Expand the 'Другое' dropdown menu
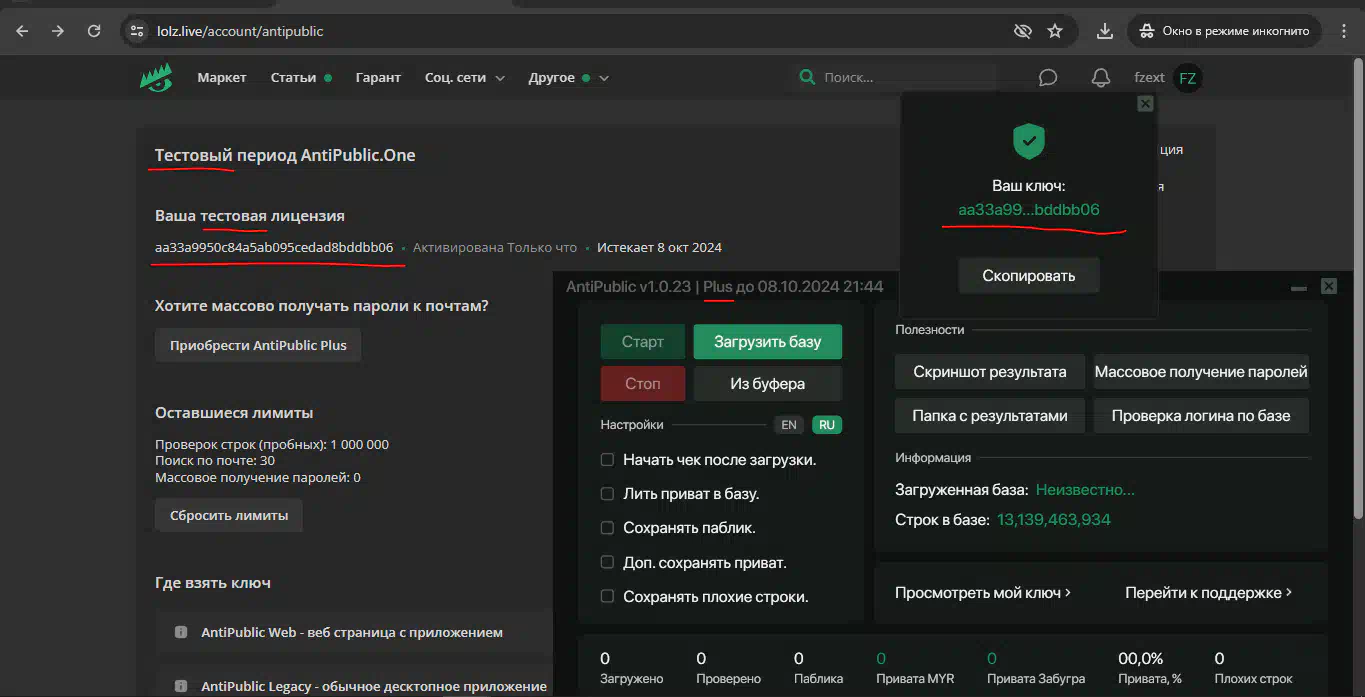This screenshot has height=697, width=1365. [x=568, y=78]
